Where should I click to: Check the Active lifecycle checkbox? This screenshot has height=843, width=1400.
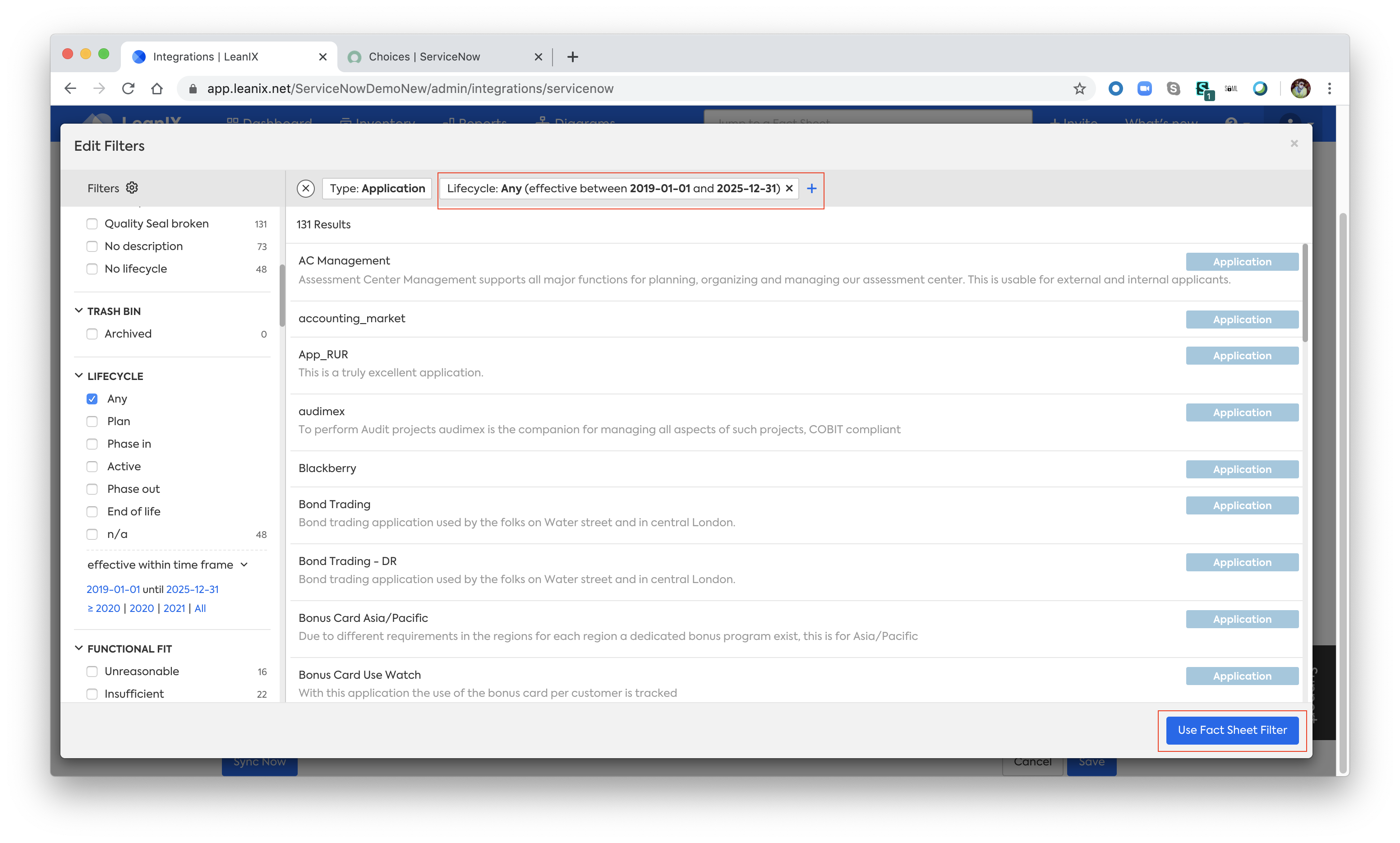[92, 466]
